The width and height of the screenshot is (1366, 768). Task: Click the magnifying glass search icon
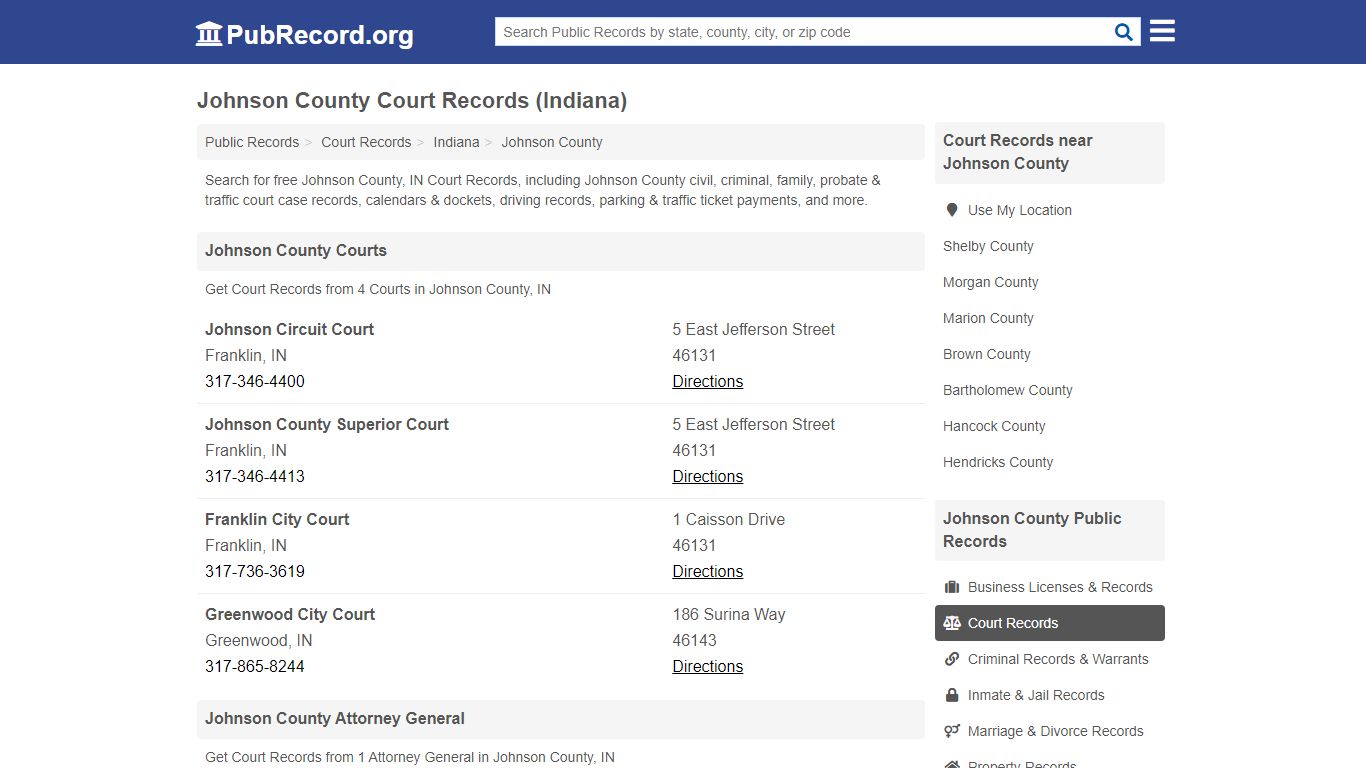(1124, 32)
